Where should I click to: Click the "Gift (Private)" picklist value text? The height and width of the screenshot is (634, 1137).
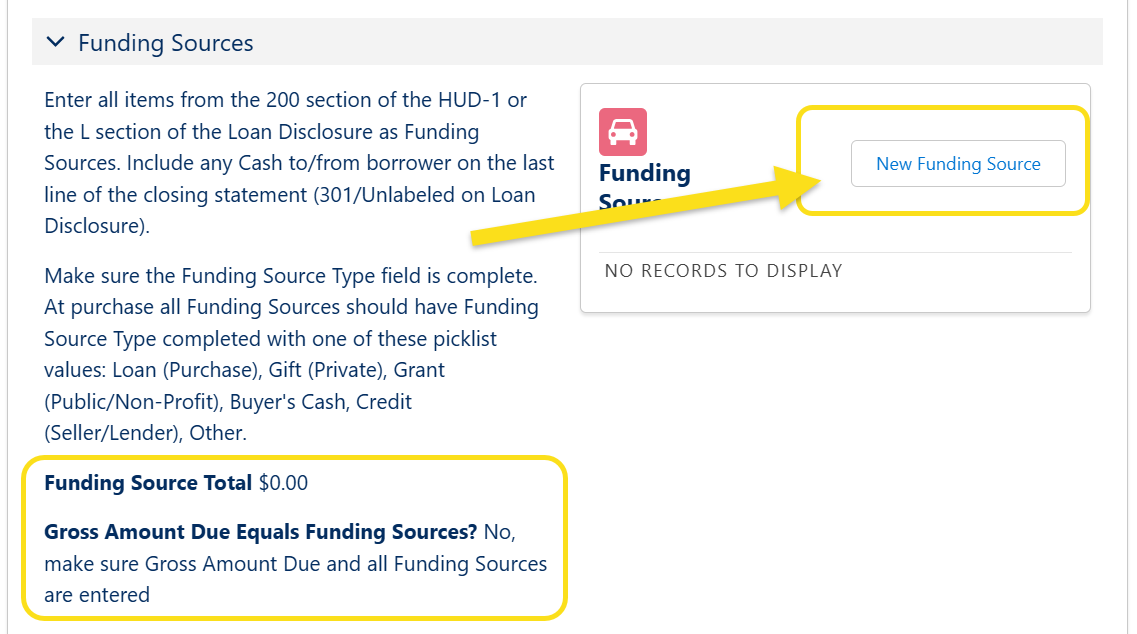326,370
